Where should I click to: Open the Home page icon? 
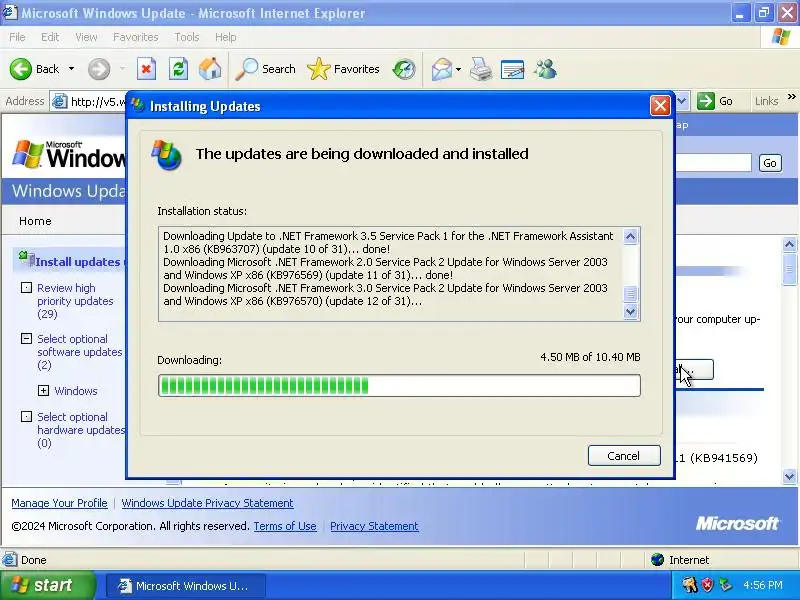coord(210,69)
